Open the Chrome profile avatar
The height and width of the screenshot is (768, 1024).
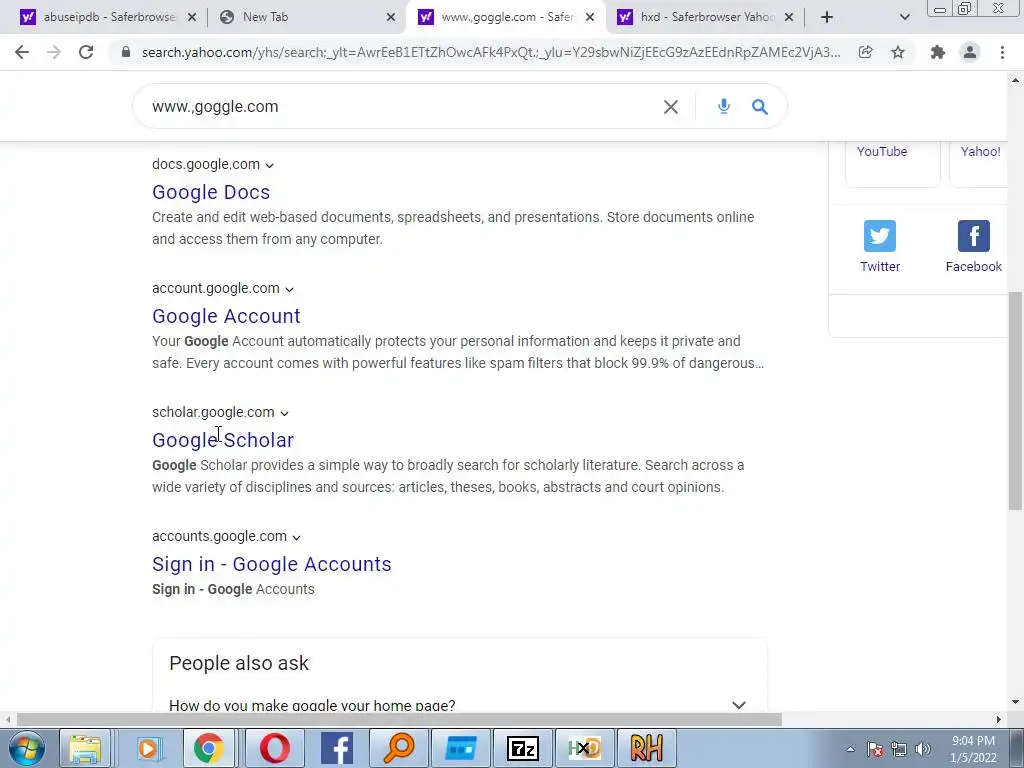pos(970,52)
